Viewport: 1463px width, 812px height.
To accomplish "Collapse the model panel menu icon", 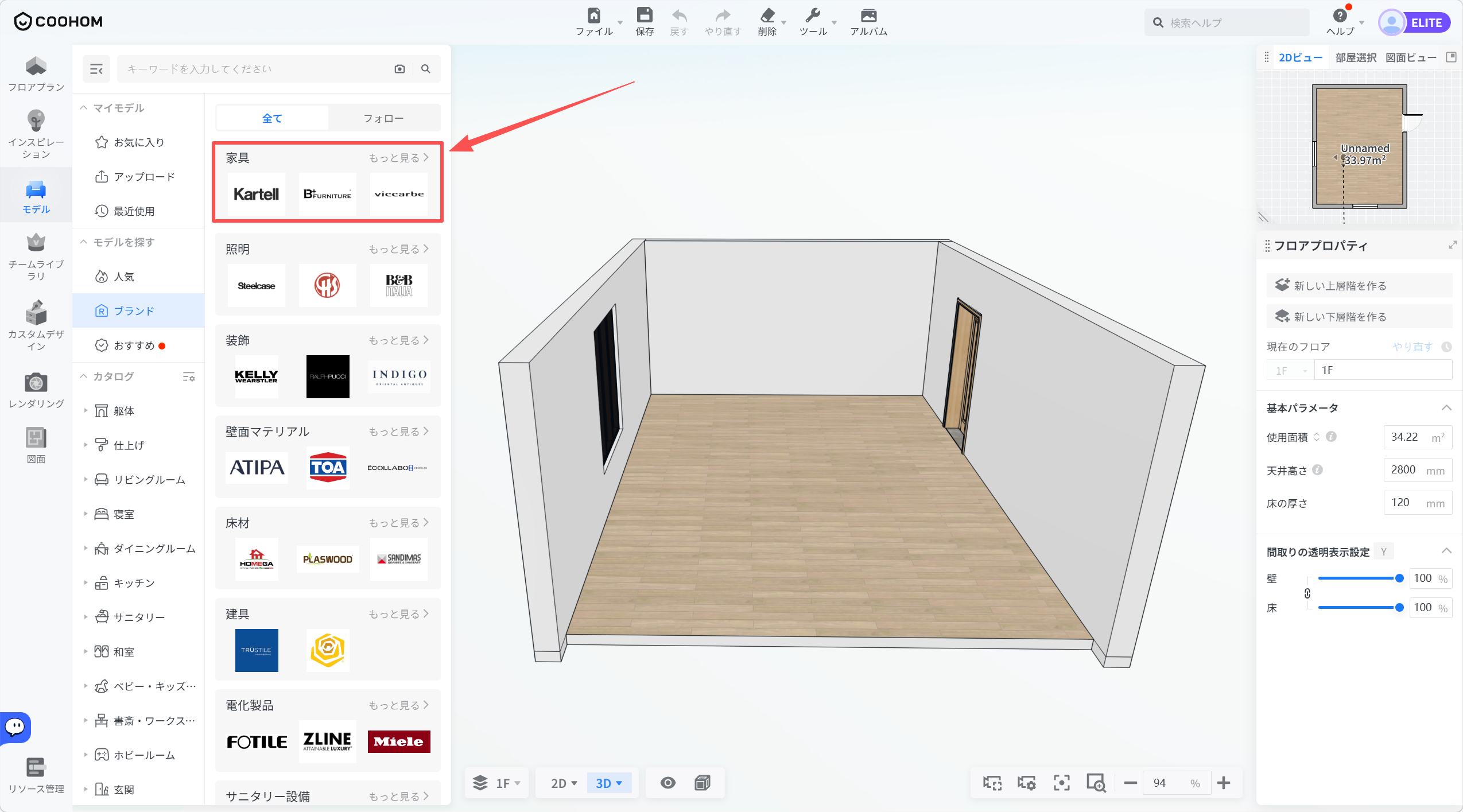I will click(x=96, y=69).
